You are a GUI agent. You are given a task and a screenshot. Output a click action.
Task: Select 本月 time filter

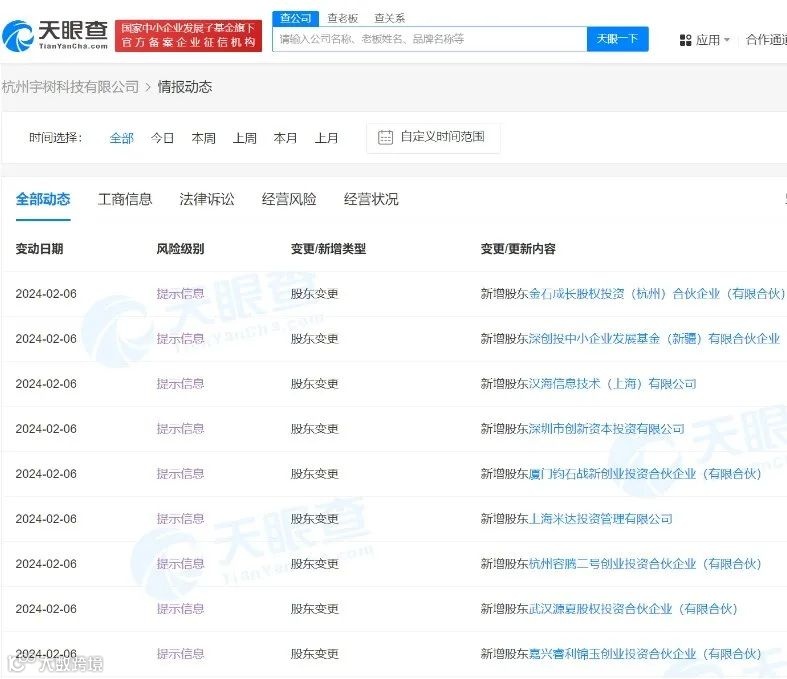point(285,138)
